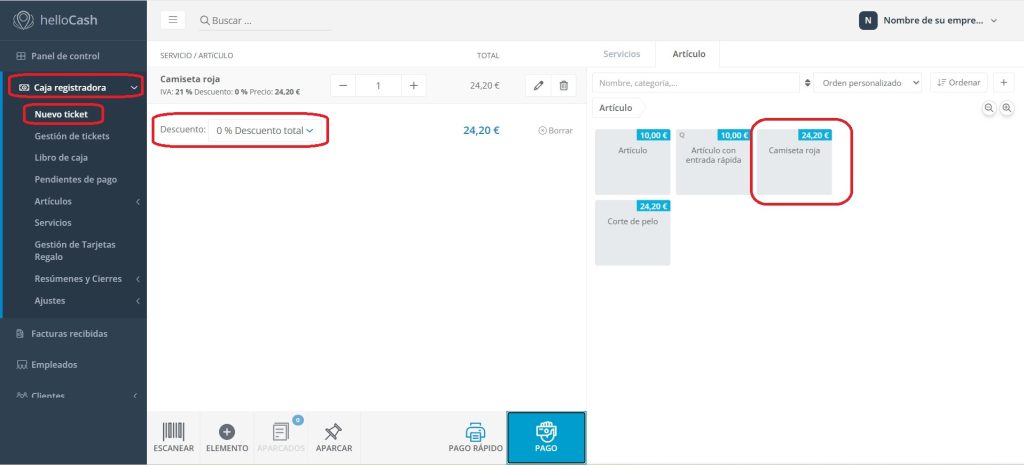Screen dimensions: 1024x465
Task: Edit Camiseta roja with pencil icon
Action: point(538,86)
